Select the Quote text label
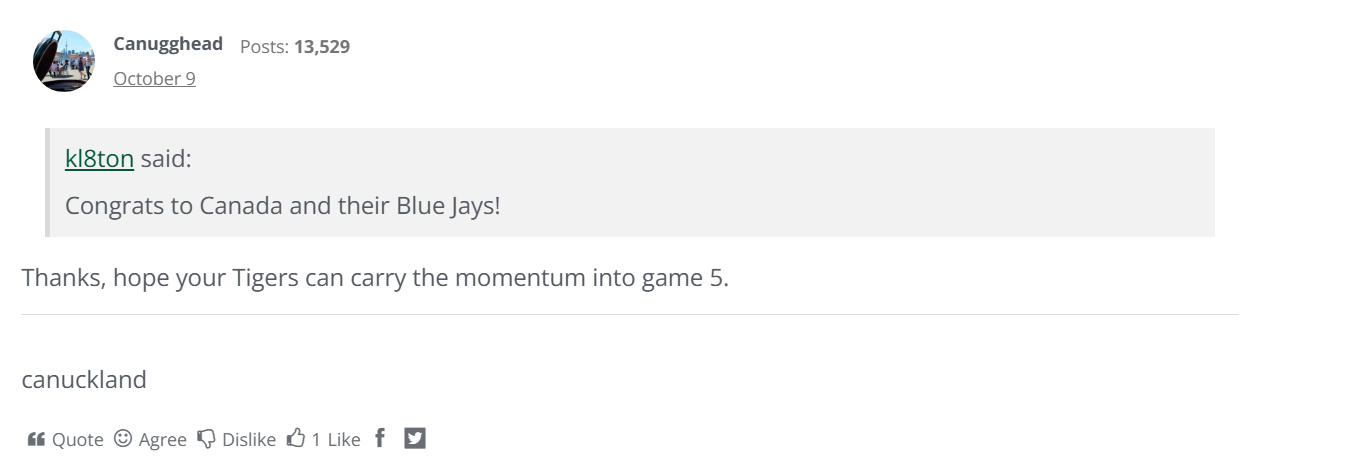Viewport: 1363px width, 459px height. pos(78,440)
